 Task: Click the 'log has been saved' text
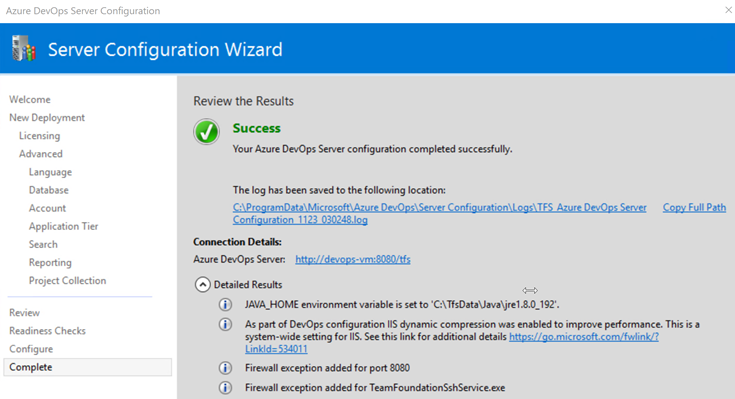339,190
